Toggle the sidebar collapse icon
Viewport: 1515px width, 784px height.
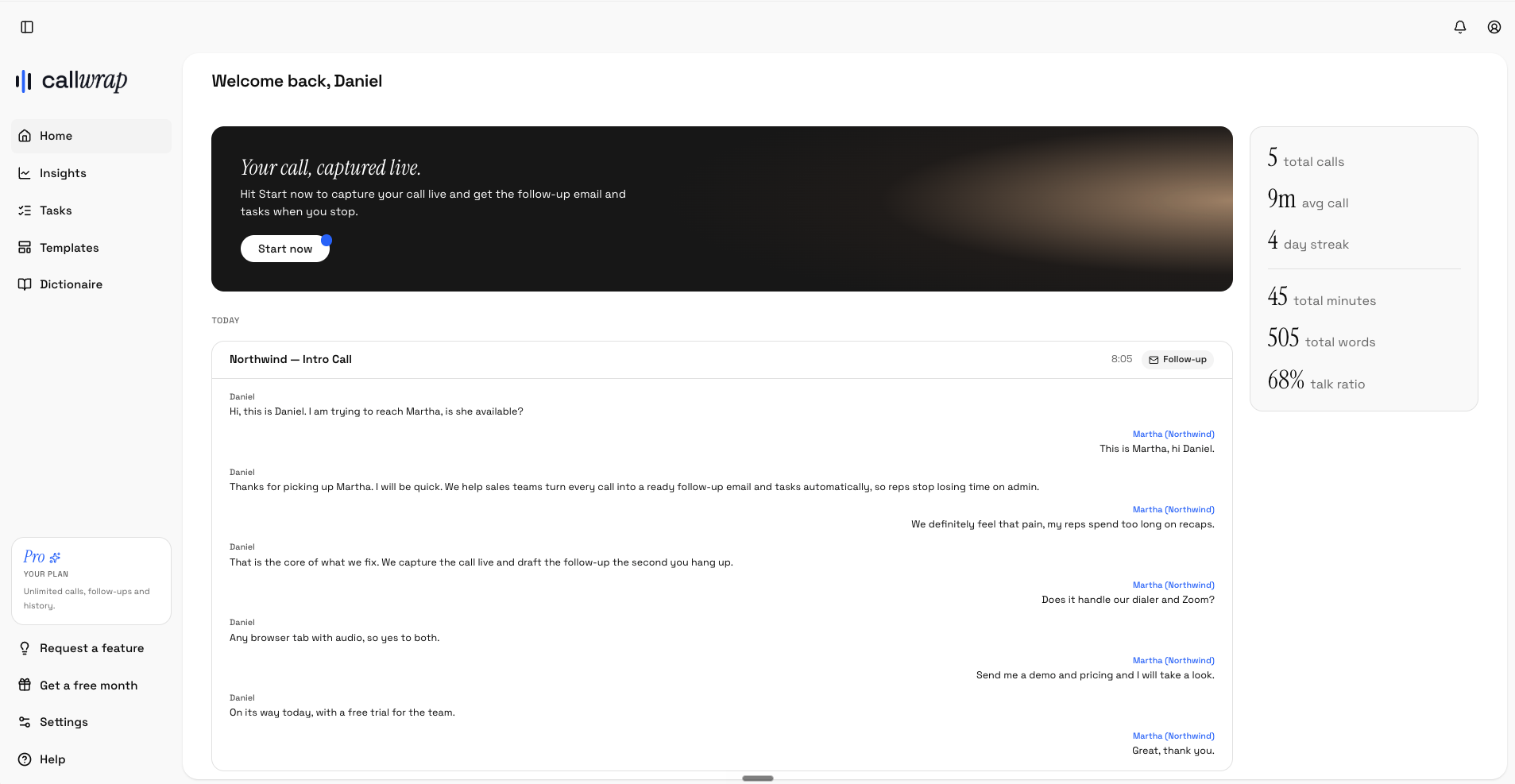(x=27, y=27)
